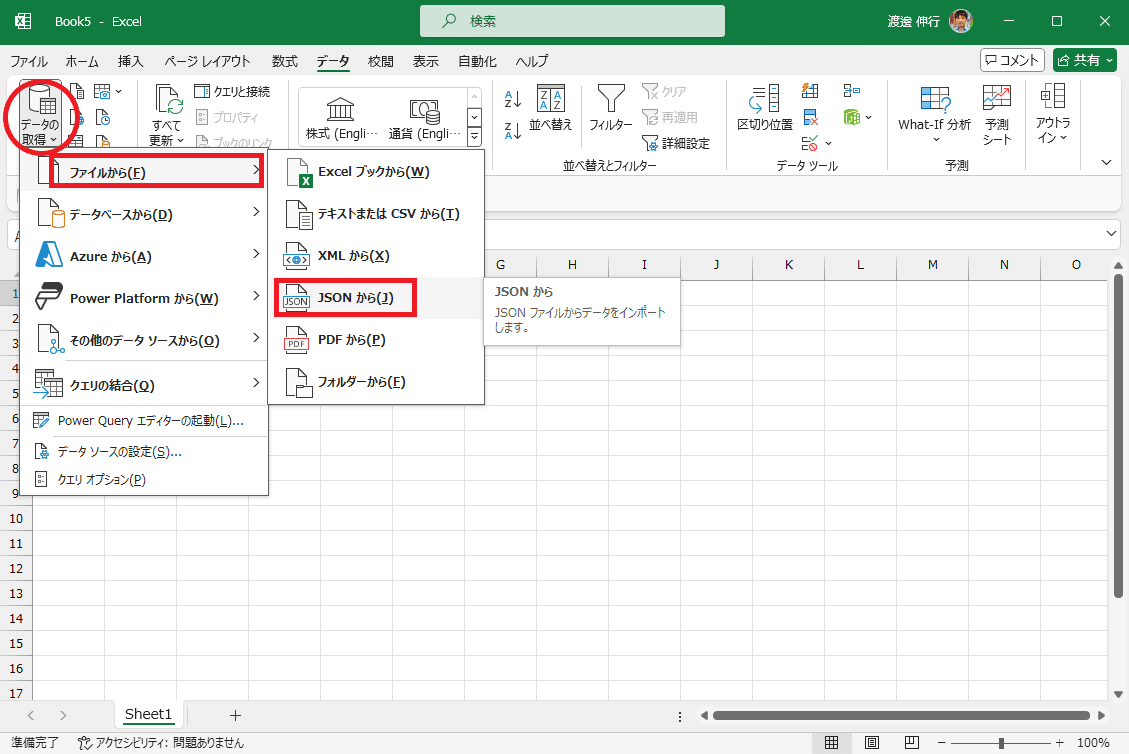Choose PDF から(P) option
The width and height of the screenshot is (1129, 754).
tap(376, 340)
